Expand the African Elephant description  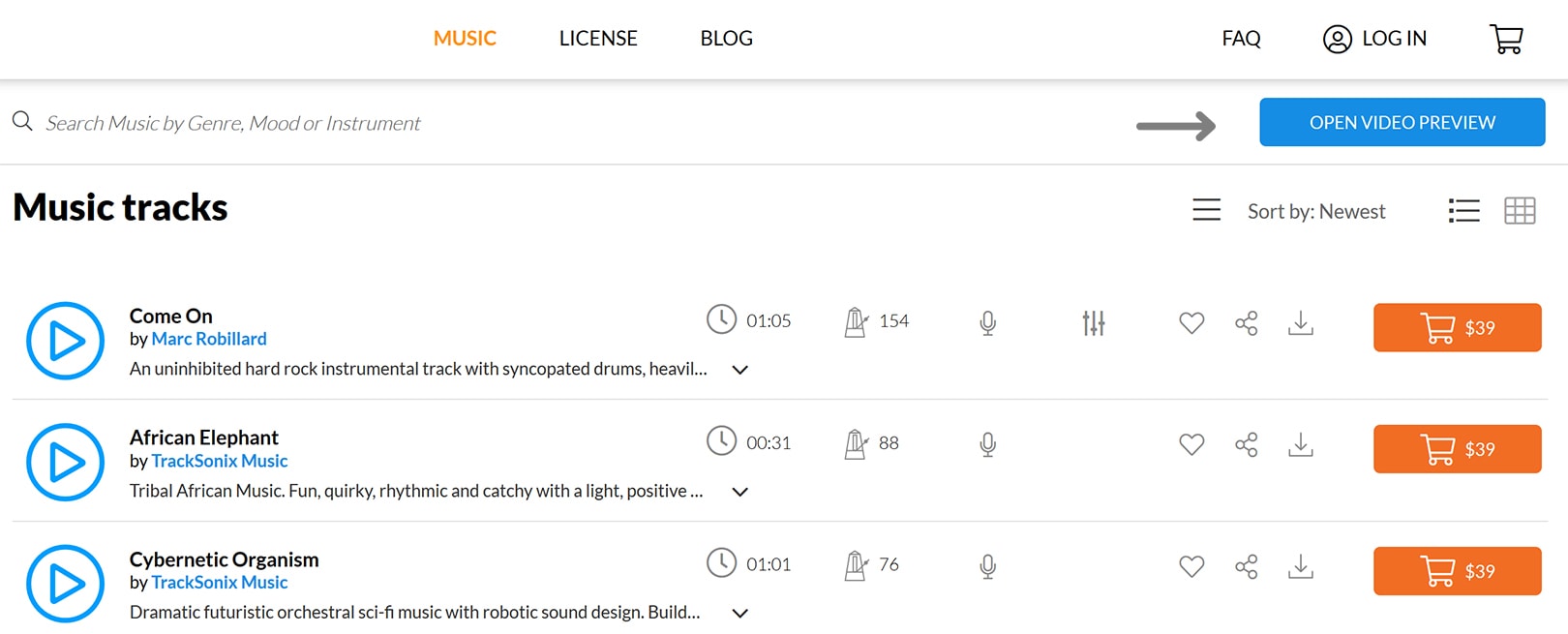pyautogui.click(x=740, y=492)
